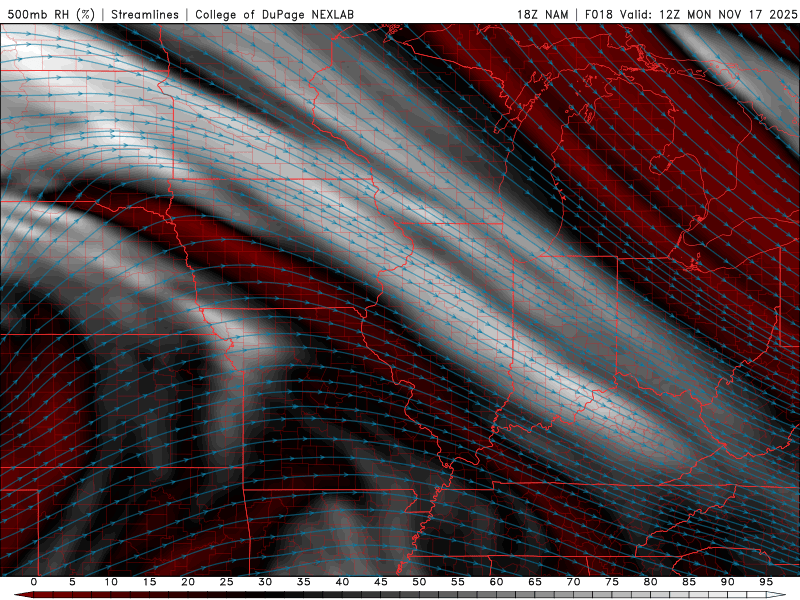Screen dimensions: 800x600
Task: Click the 'Valid: 12Z MON NOV 17 2025' text
Action: click(708, 14)
